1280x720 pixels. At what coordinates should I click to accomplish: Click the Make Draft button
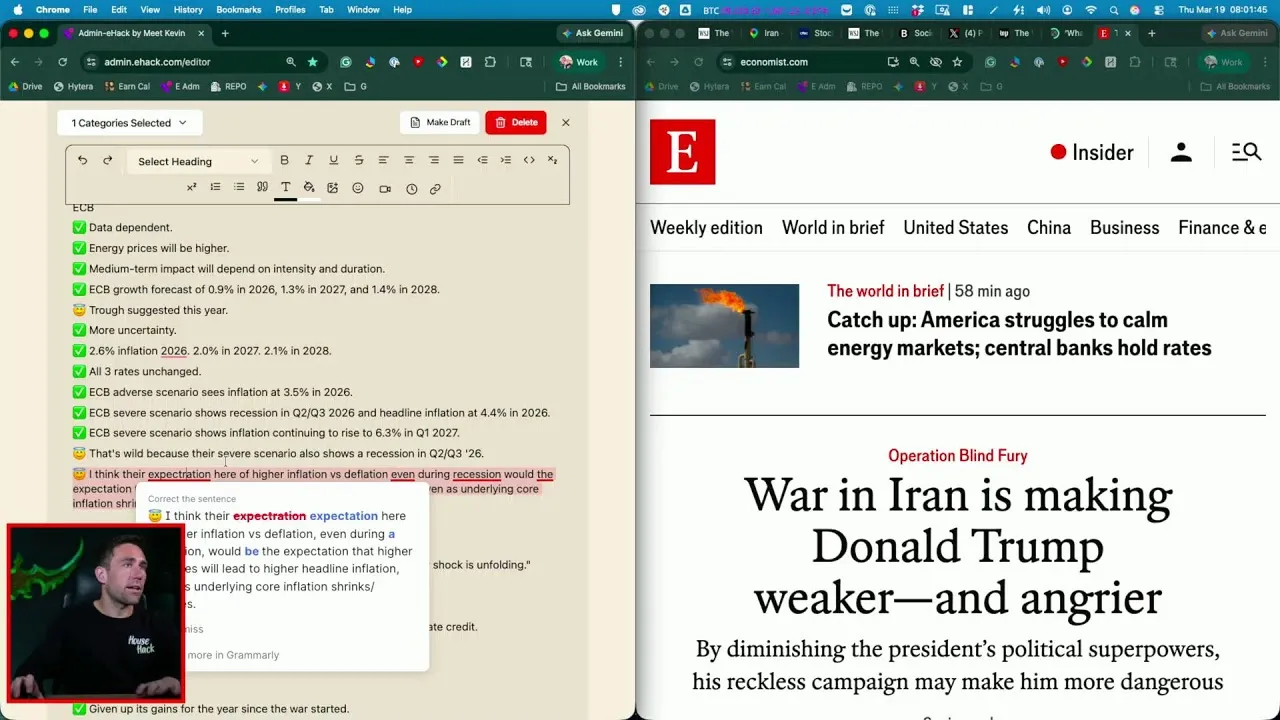tap(440, 122)
